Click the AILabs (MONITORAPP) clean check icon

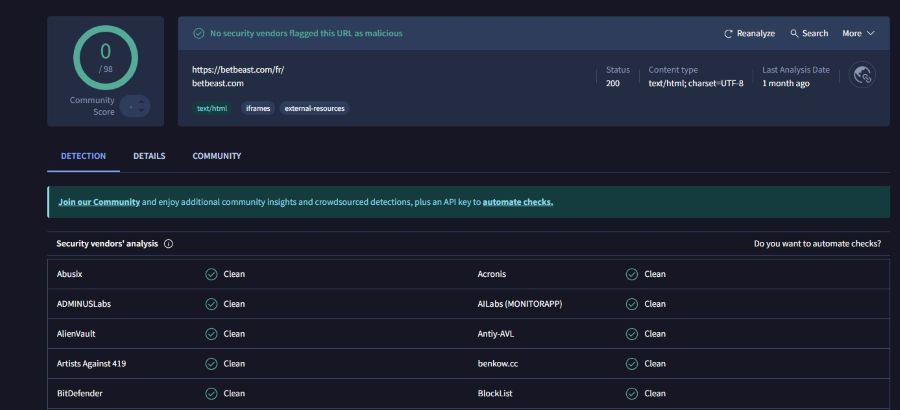click(632, 304)
